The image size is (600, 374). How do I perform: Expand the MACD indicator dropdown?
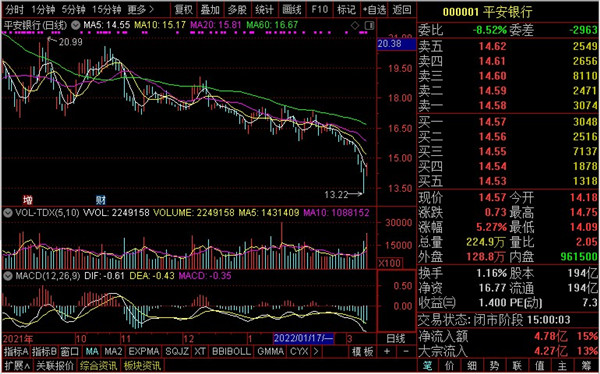point(8,276)
